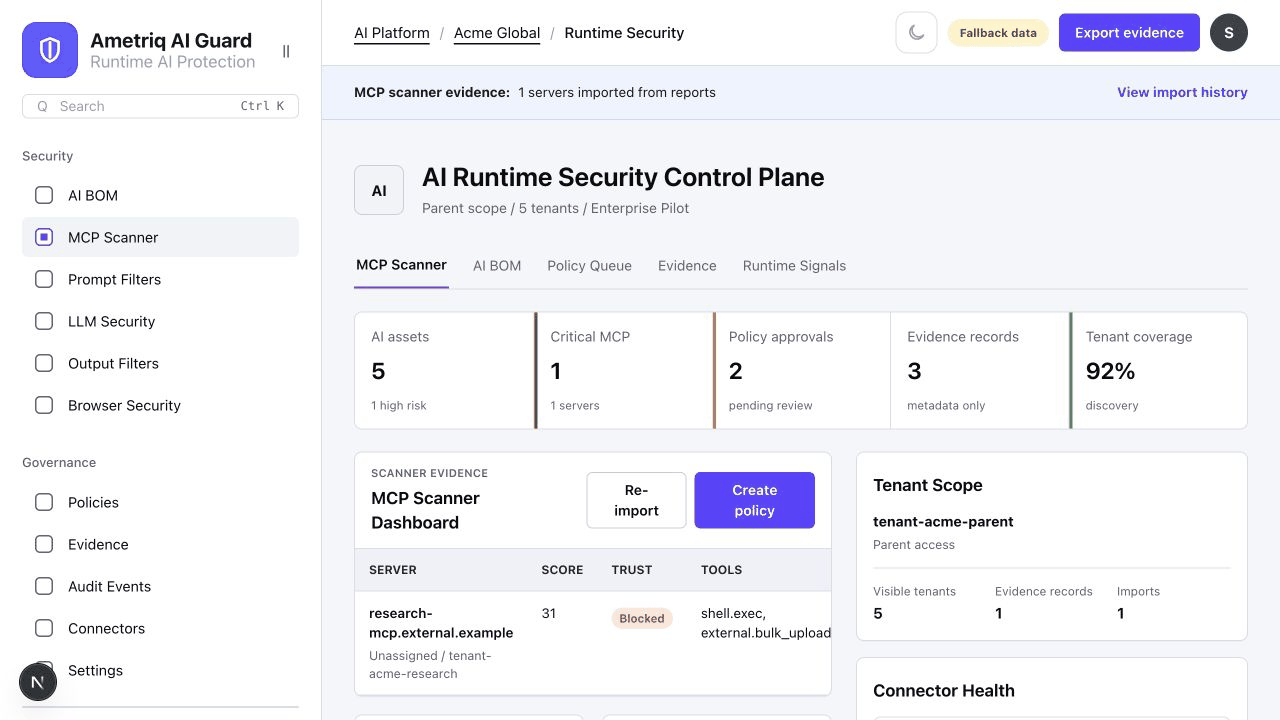Click the Export evidence button
The width and height of the screenshot is (1280, 720).
tap(1129, 33)
